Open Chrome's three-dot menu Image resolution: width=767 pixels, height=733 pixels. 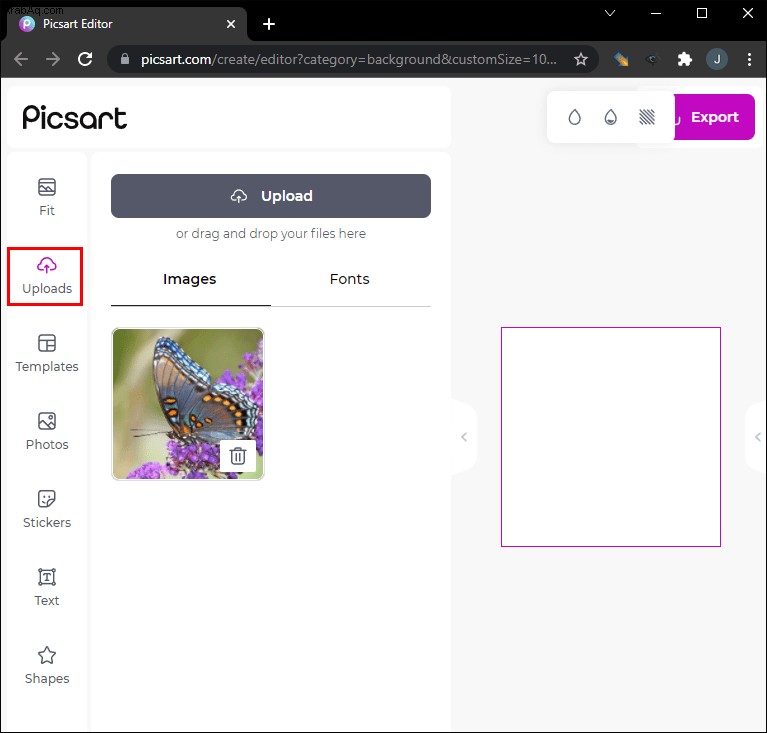coord(749,59)
